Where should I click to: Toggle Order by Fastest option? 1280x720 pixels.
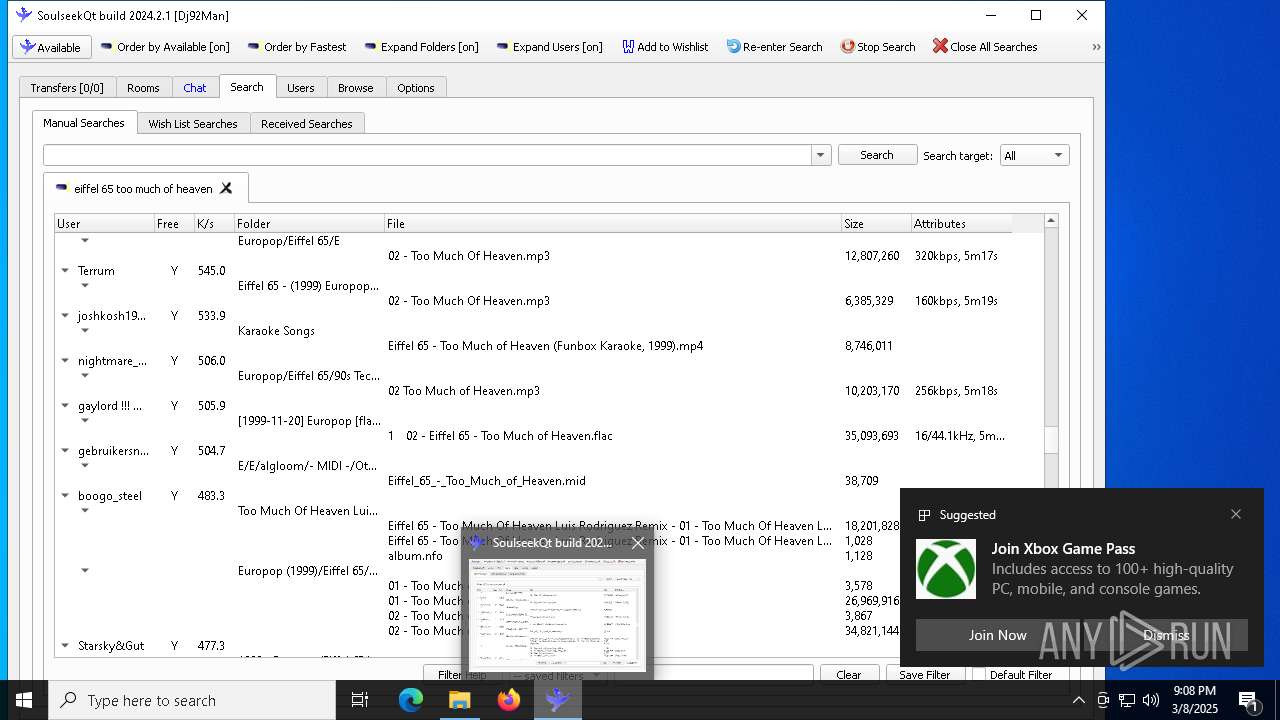297,47
